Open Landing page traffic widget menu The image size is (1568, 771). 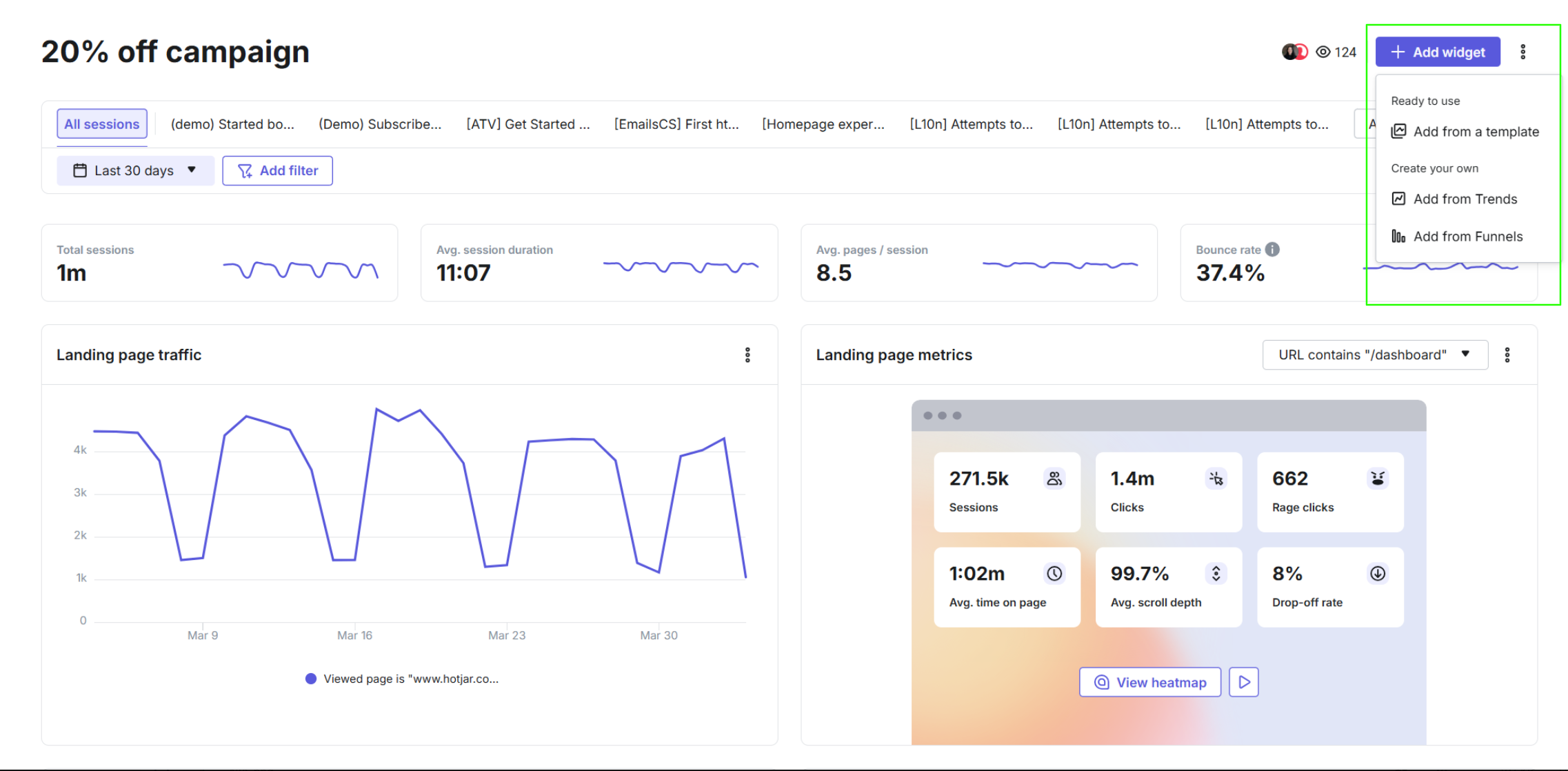747,355
